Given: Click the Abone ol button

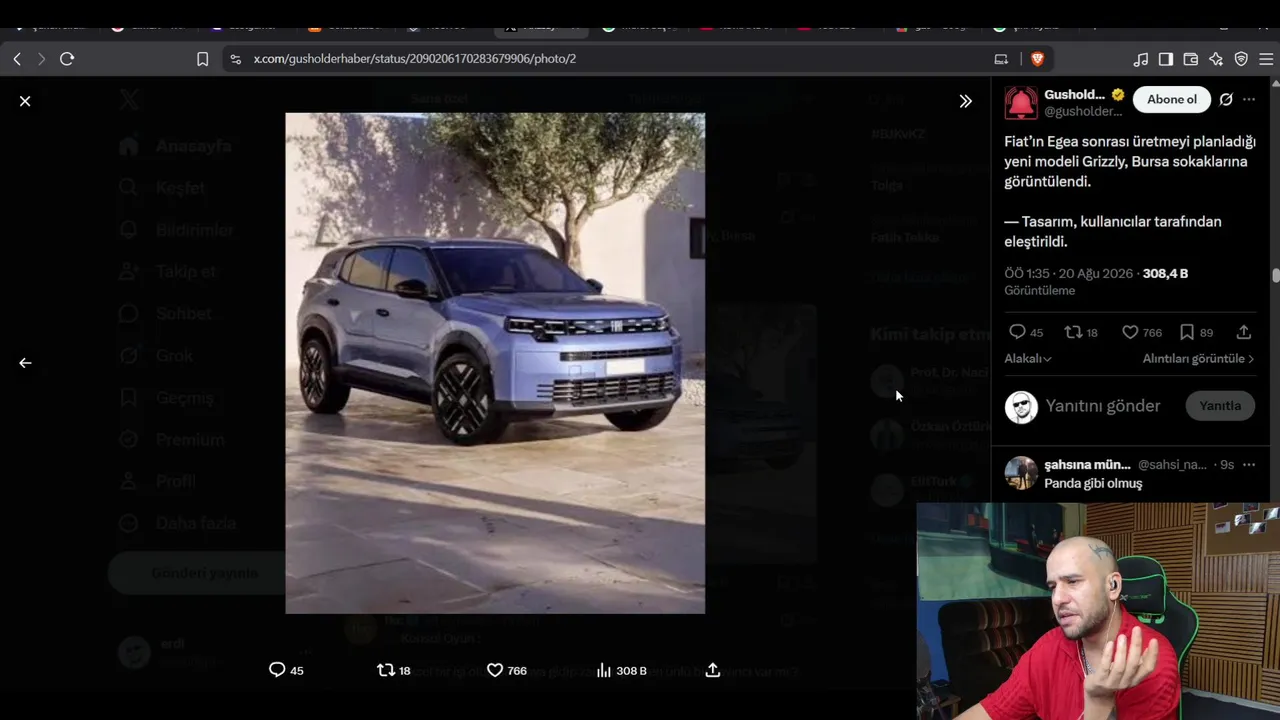Looking at the screenshot, I should point(1172,99).
